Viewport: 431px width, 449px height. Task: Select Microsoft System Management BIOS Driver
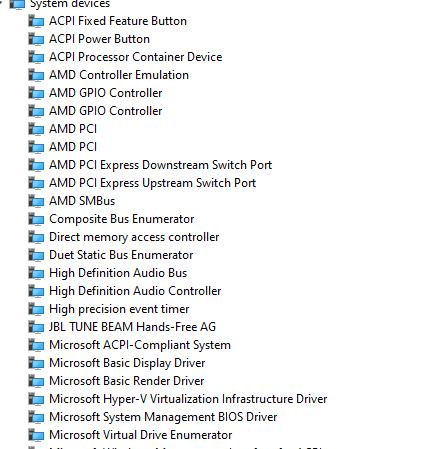pyautogui.click(x=163, y=417)
